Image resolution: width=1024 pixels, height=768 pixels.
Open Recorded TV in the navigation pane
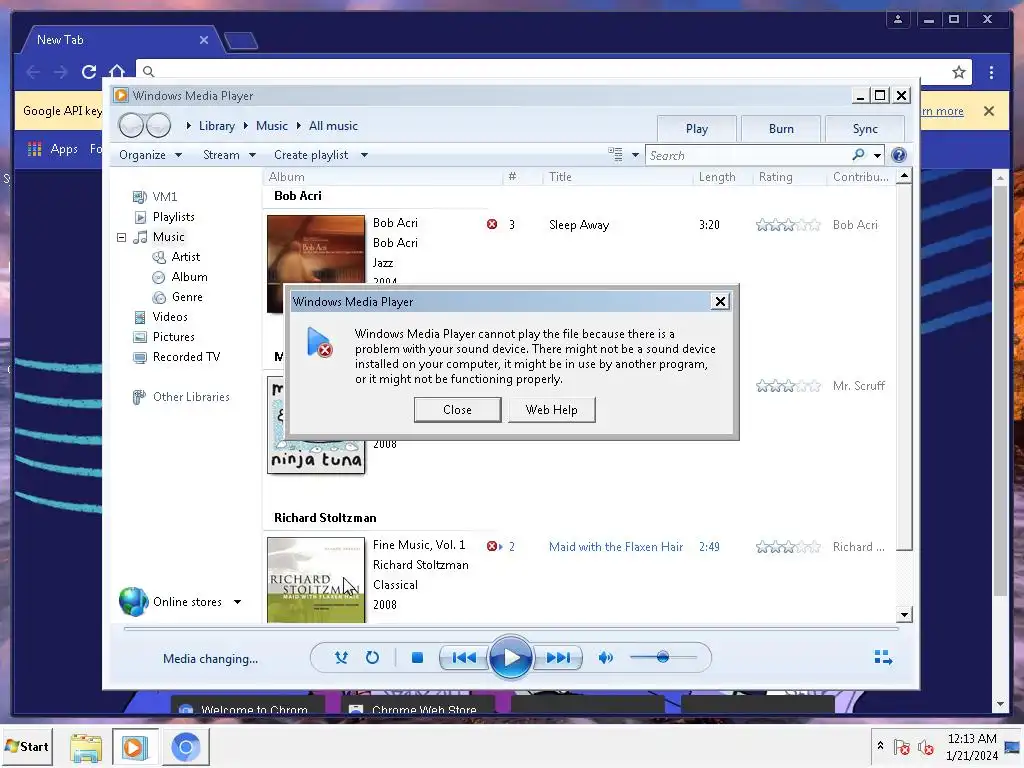(x=186, y=357)
